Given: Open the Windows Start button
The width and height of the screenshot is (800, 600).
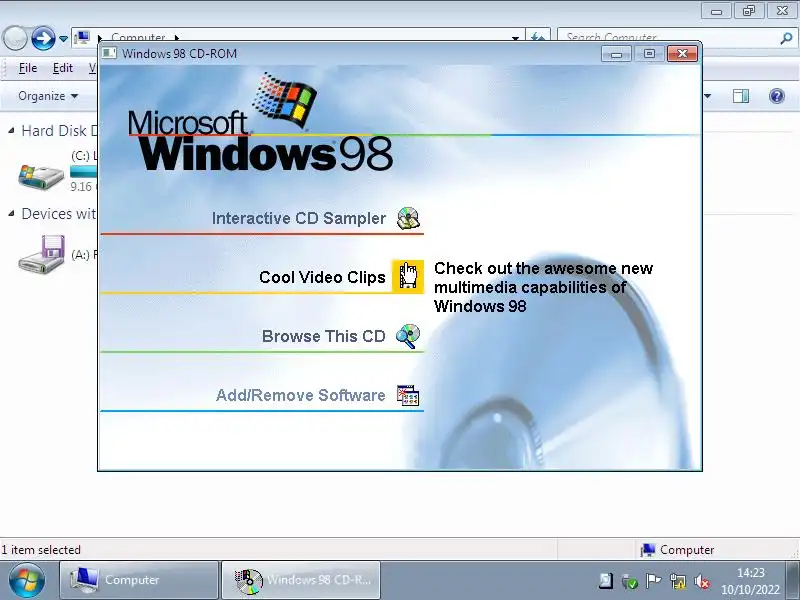Looking at the screenshot, I should pos(26,580).
